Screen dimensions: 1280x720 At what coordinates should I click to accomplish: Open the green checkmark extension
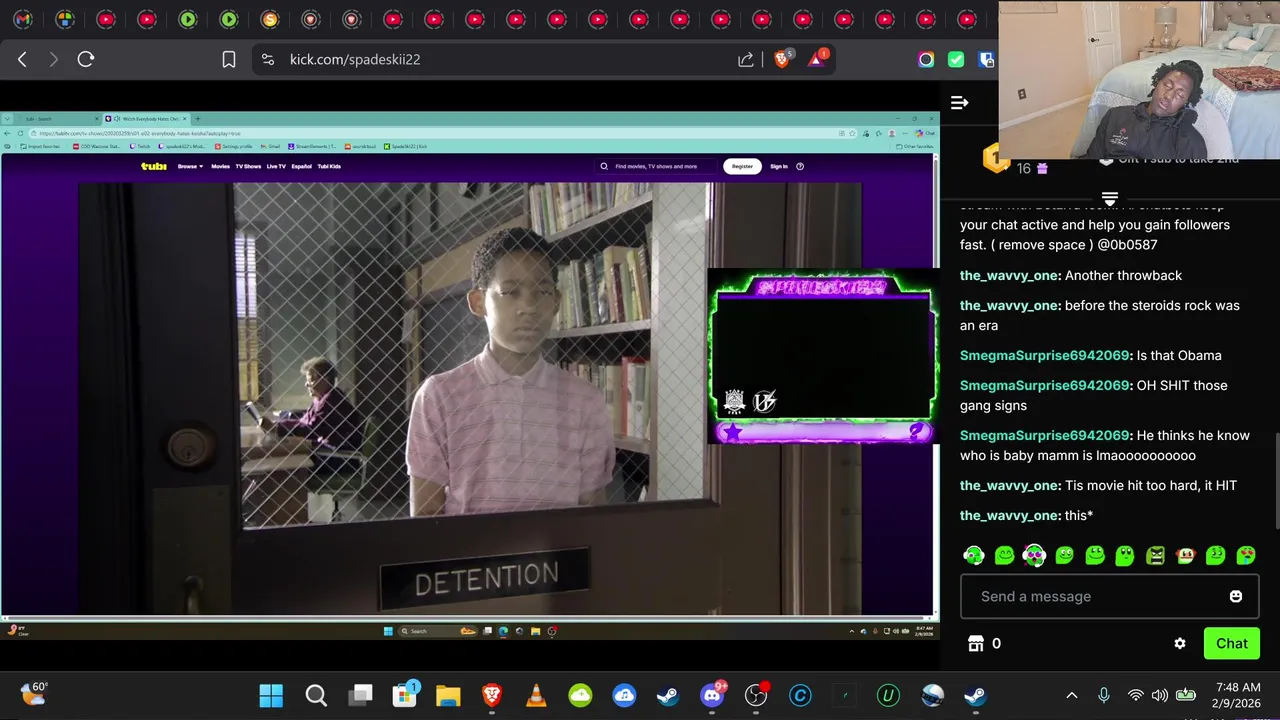[956, 59]
